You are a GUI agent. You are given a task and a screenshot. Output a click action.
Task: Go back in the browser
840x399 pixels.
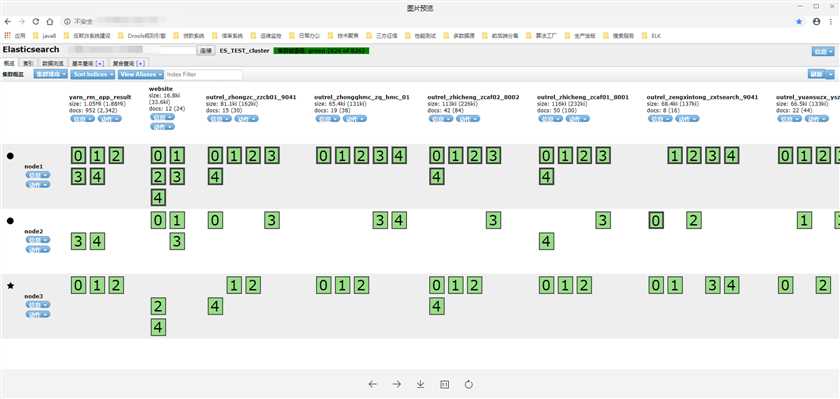click(8, 21)
